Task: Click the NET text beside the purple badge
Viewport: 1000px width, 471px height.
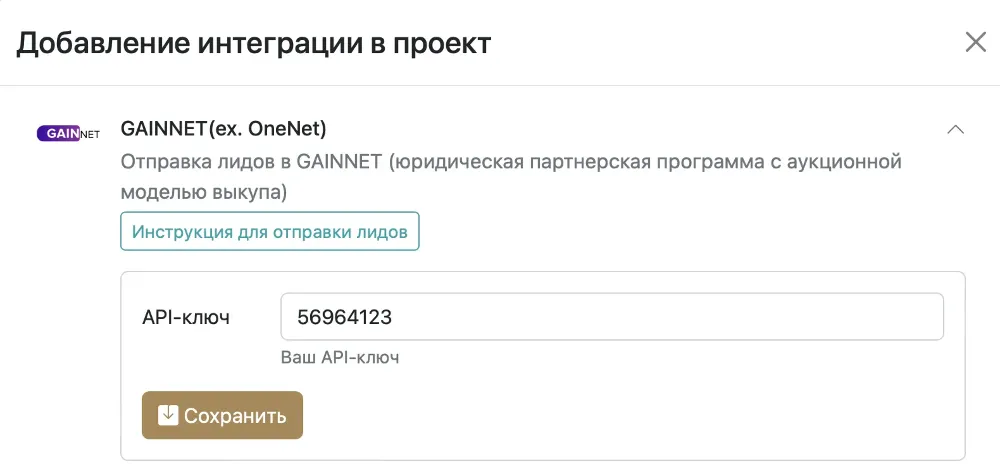Action: pos(89,134)
